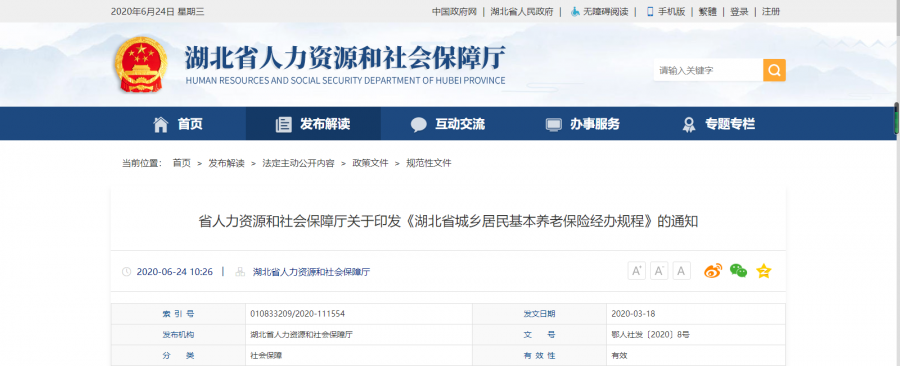The width and height of the screenshot is (900, 366).
Task: Increase font size with A+ button
Action: coord(636,271)
